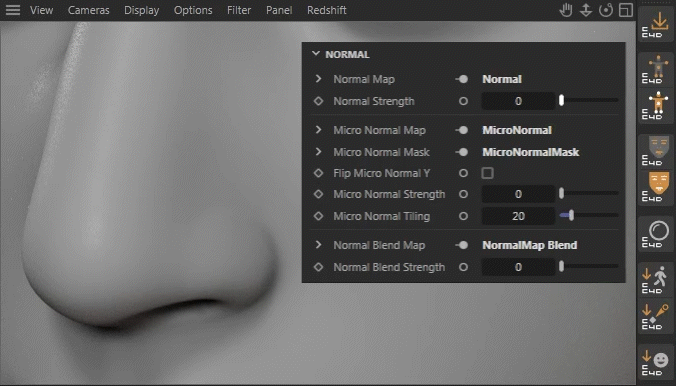The height and width of the screenshot is (386, 676).
Task: Open the Display menu
Action: click(x=141, y=10)
